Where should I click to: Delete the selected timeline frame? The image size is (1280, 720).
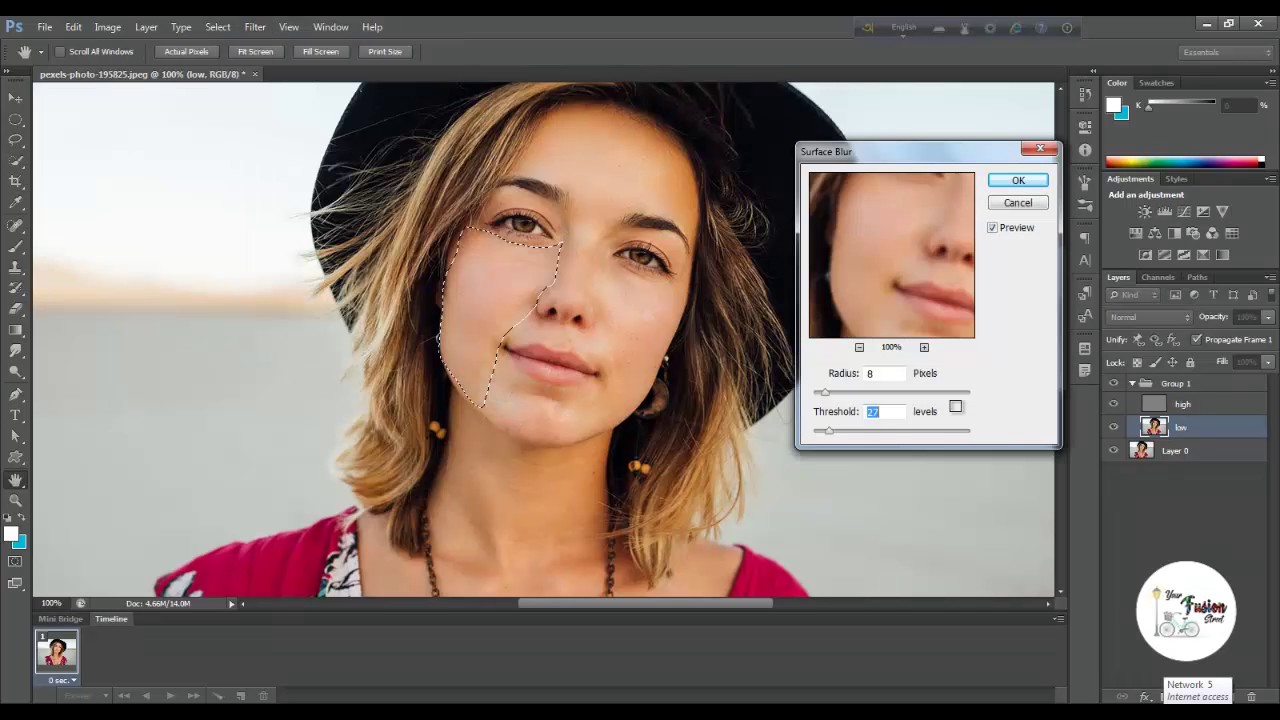coord(264,695)
